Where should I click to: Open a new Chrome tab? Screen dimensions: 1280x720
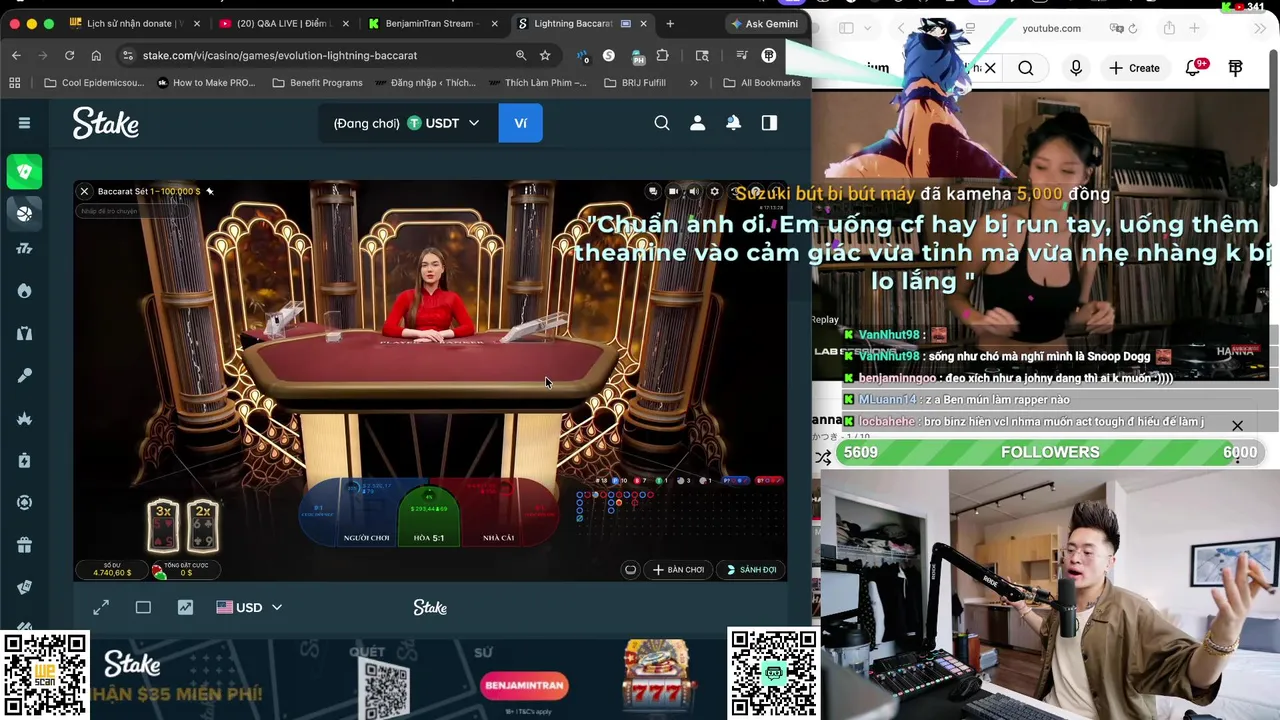[670, 23]
